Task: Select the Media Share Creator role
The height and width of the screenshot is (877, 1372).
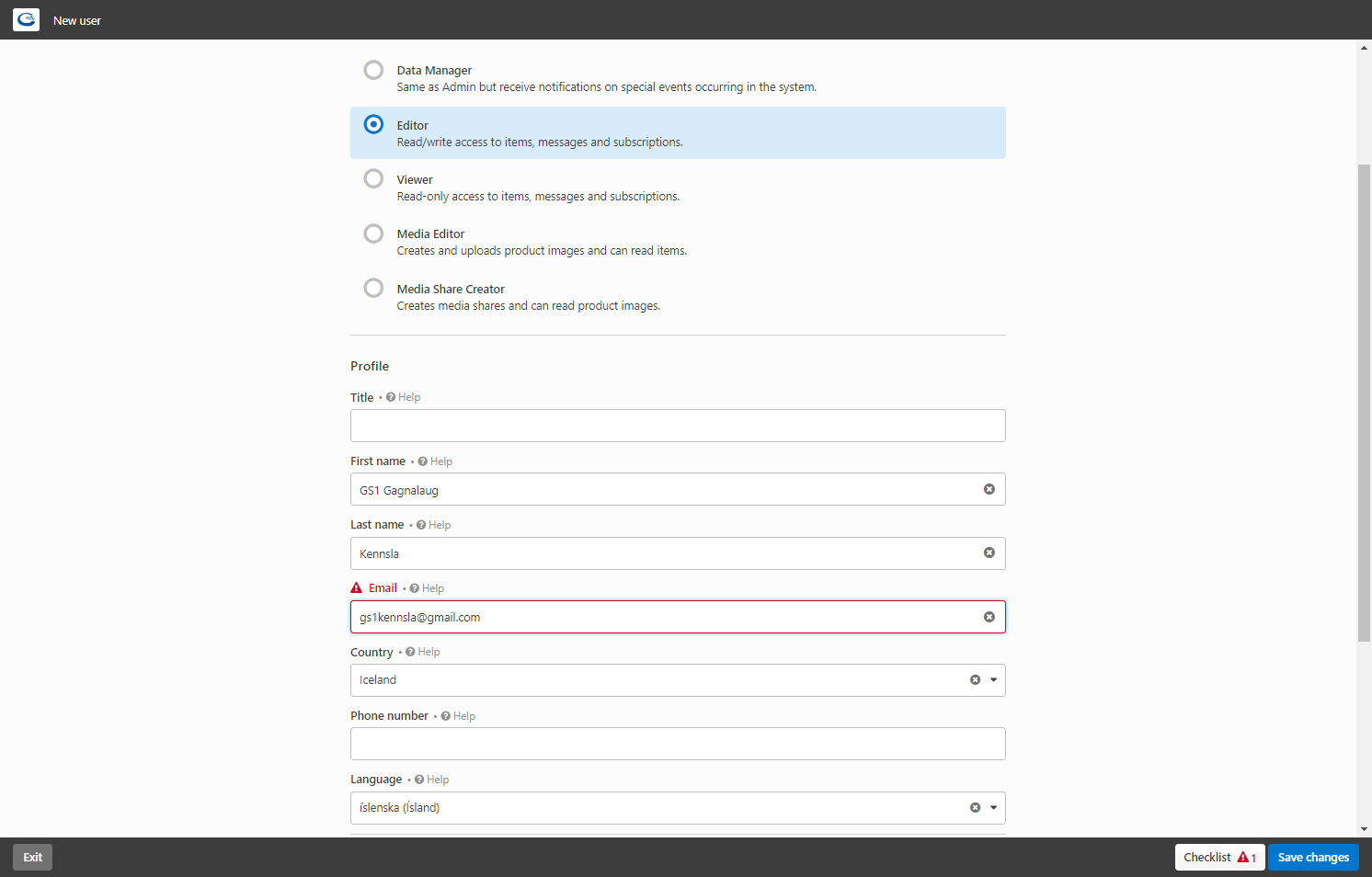Action: click(373, 288)
